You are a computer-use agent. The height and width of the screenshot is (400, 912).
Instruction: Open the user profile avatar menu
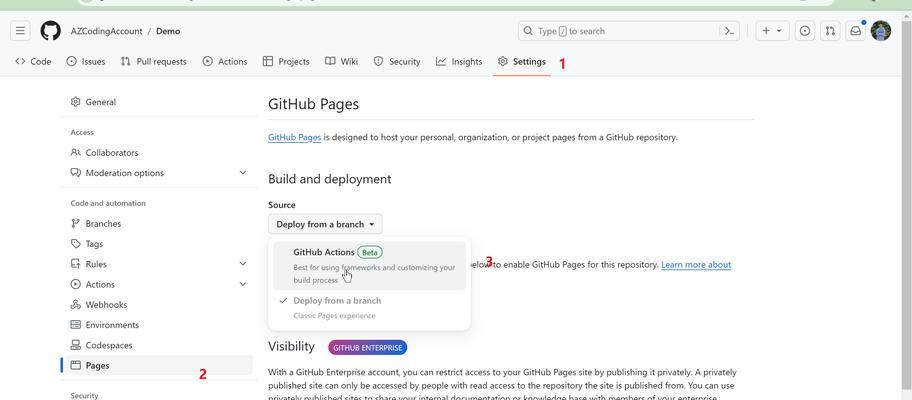(881, 31)
